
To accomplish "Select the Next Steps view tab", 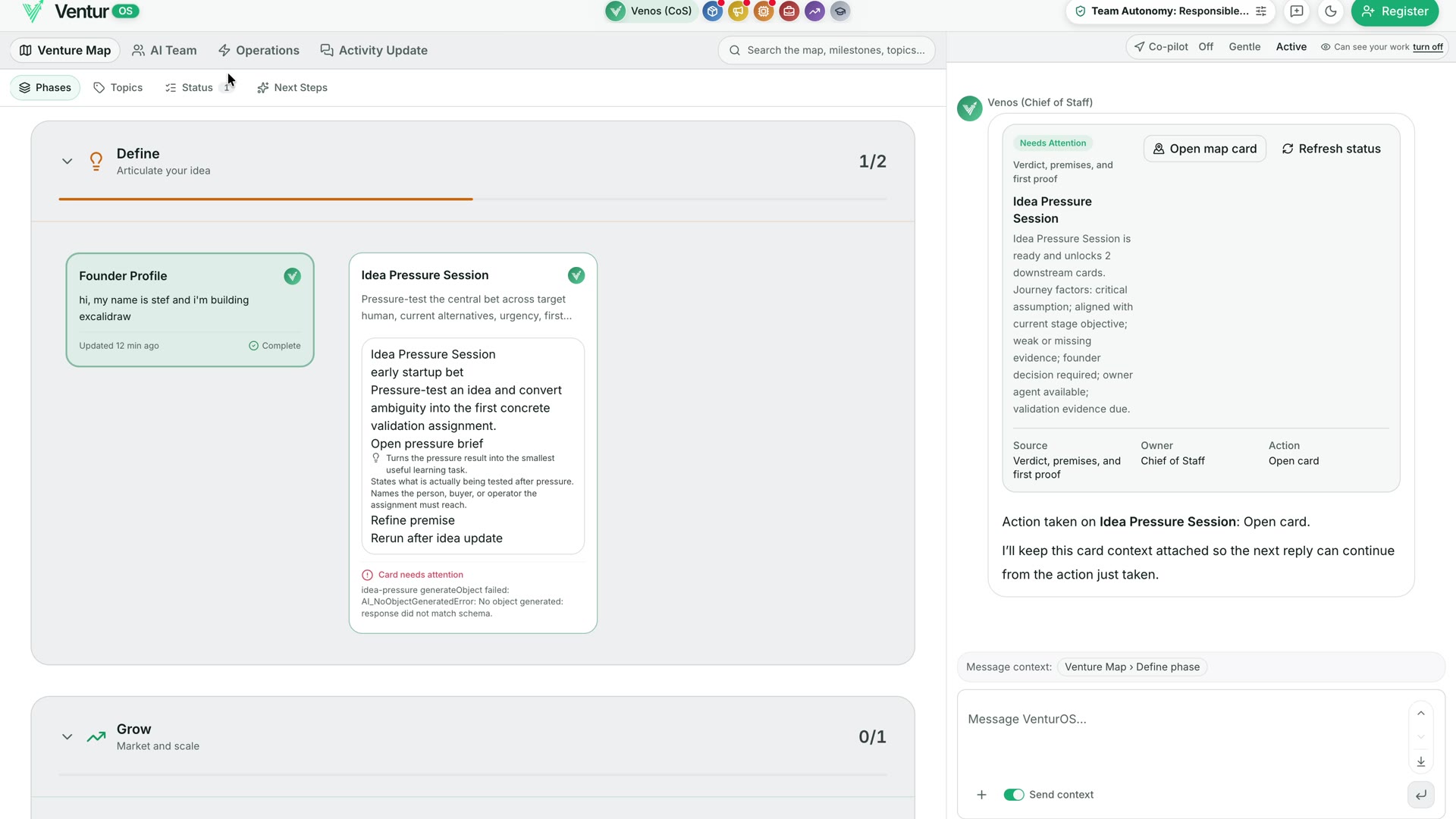I will [x=293, y=88].
